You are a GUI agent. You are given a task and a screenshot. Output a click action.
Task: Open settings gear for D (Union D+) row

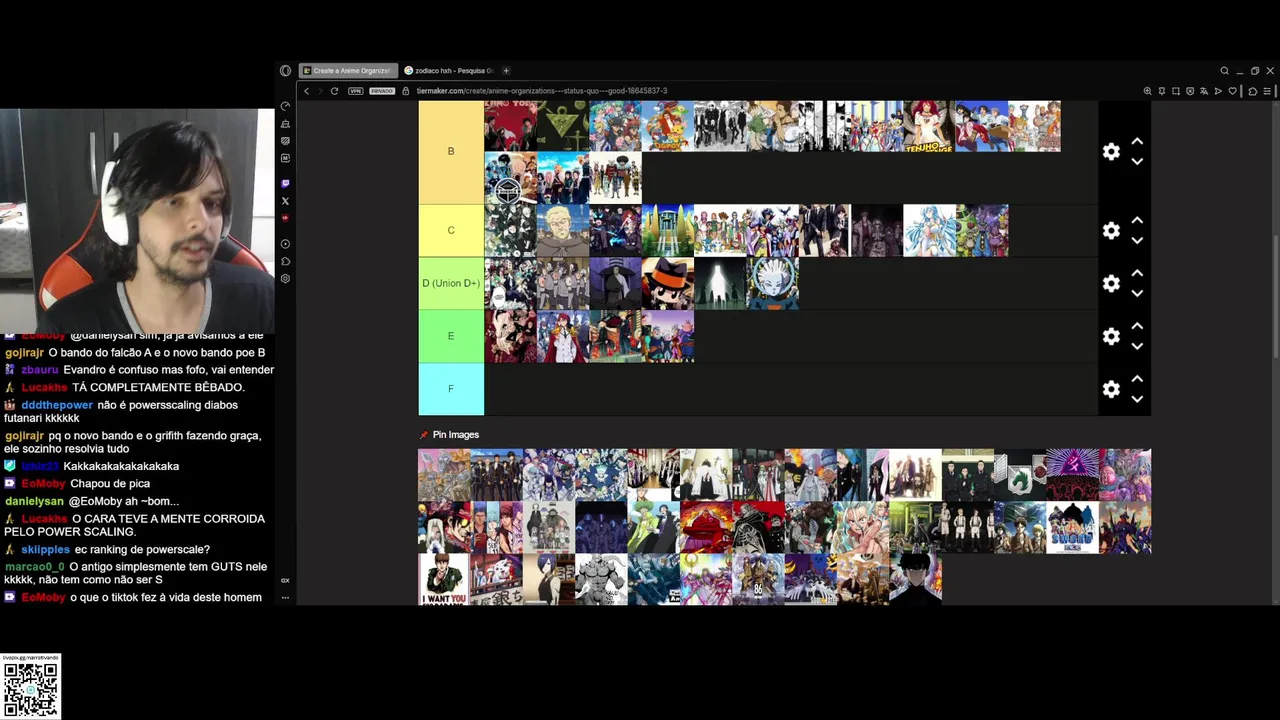1111,284
